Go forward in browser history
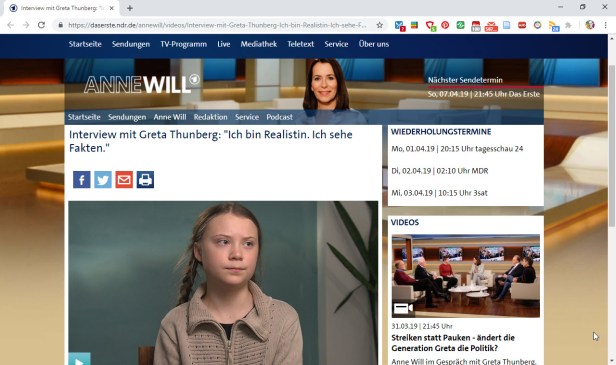The height and width of the screenshot is (365, 616). point(26,25)
